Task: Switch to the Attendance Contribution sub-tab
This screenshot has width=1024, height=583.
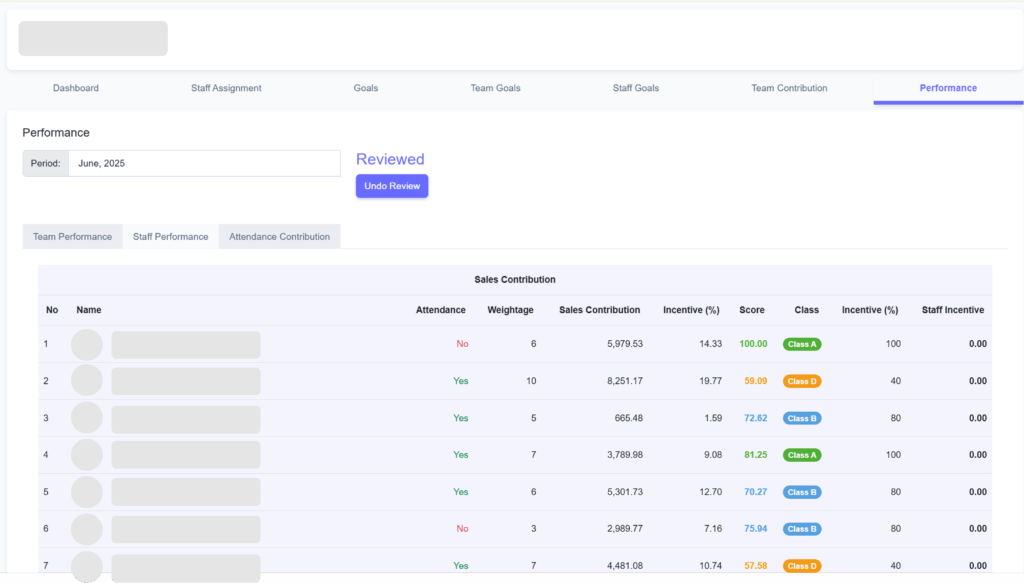Action: [279, 237]
